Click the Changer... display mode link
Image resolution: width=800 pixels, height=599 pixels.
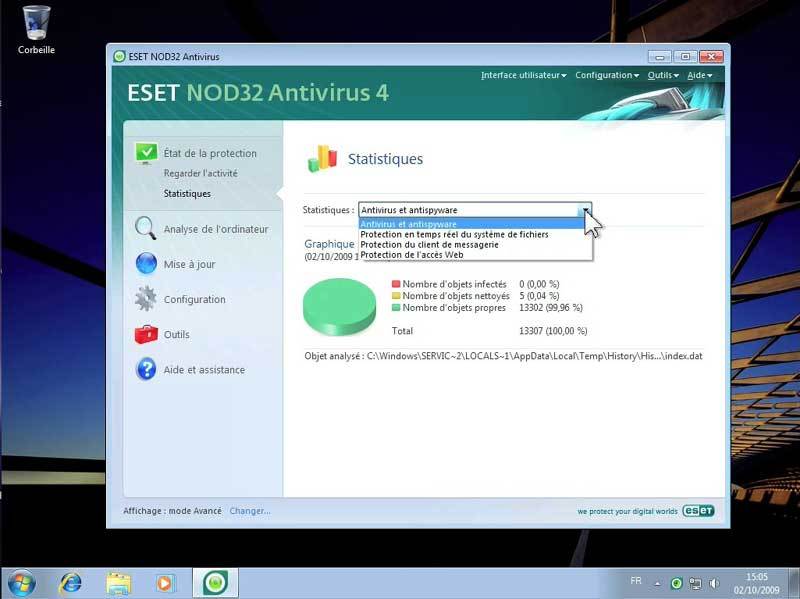250,511
